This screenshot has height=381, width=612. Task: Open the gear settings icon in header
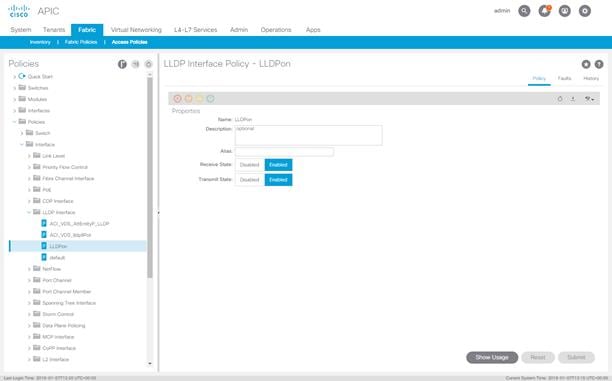[585, 11]
